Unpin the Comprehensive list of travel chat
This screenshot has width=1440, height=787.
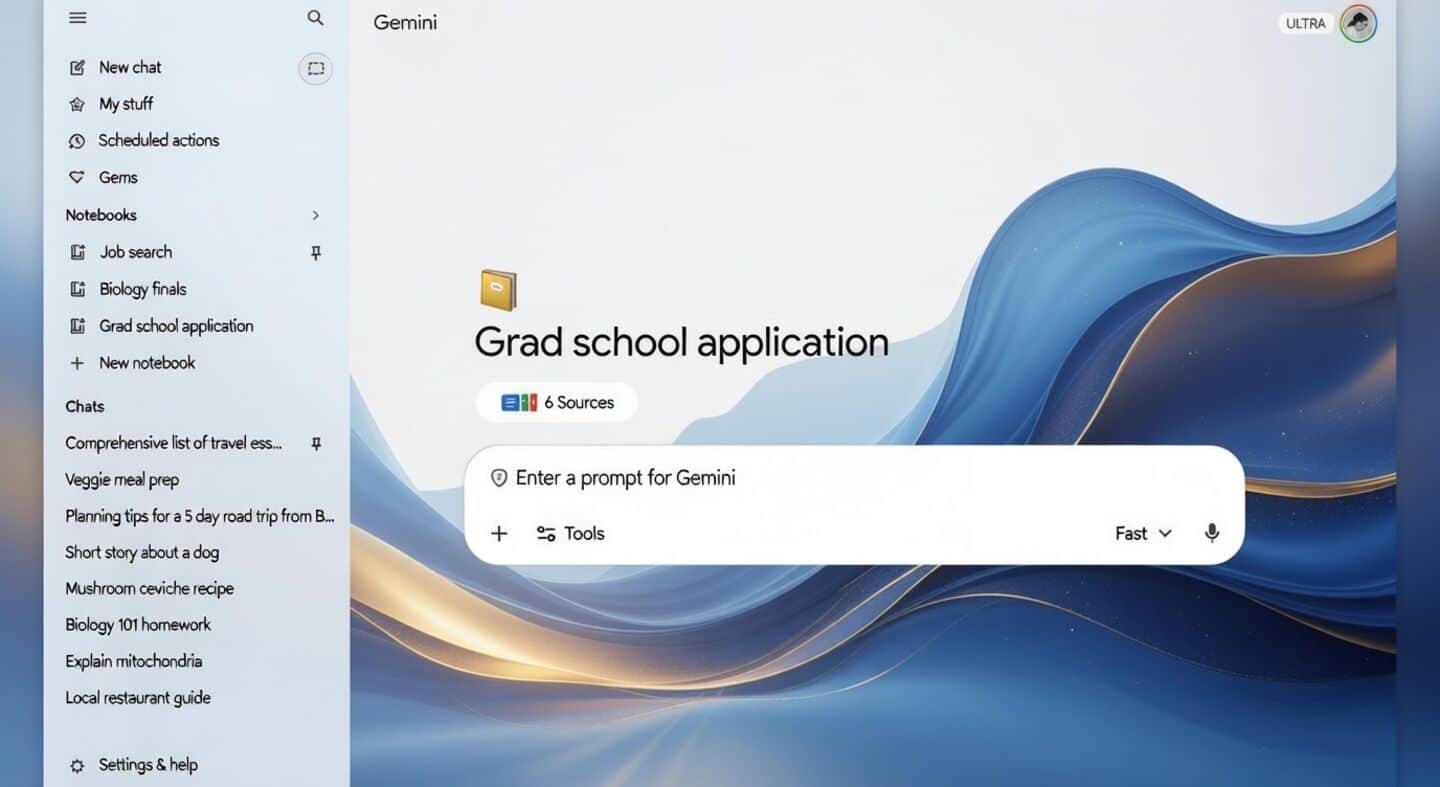pos(315,443)
